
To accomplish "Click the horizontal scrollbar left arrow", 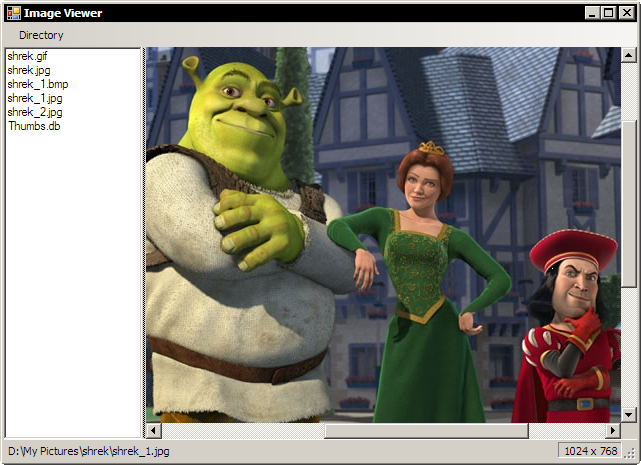I will pos(154,430).
